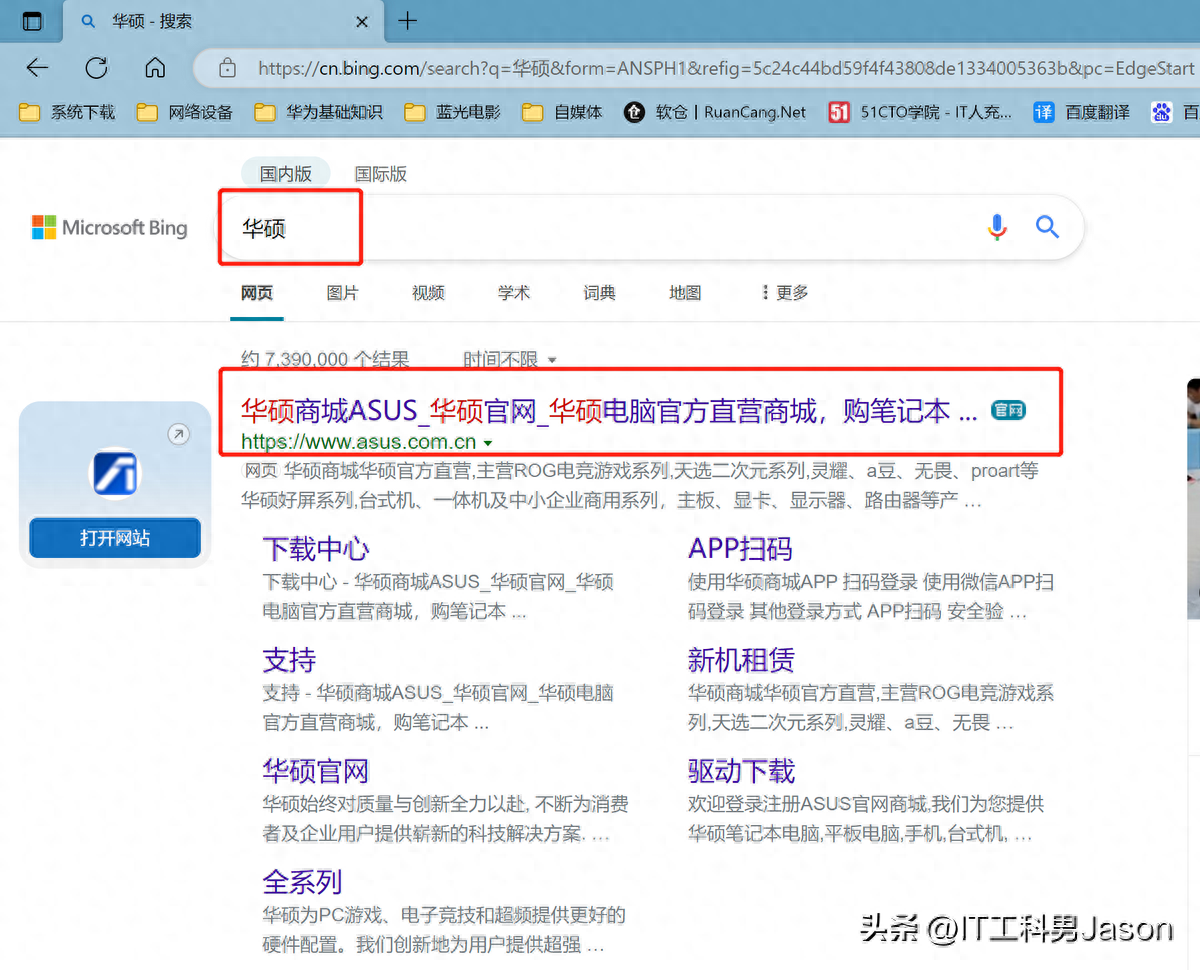Open the 驱动下载 link
Viewport: 1200px width, 970px height.
tap(741, 771)
